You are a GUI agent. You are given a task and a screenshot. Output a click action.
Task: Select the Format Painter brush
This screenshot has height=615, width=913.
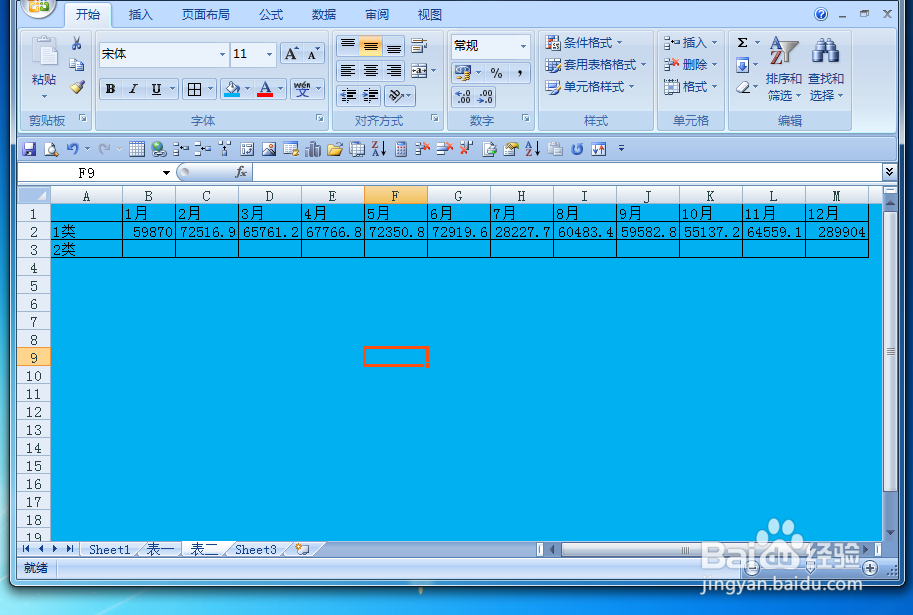(x=76, y=87)
